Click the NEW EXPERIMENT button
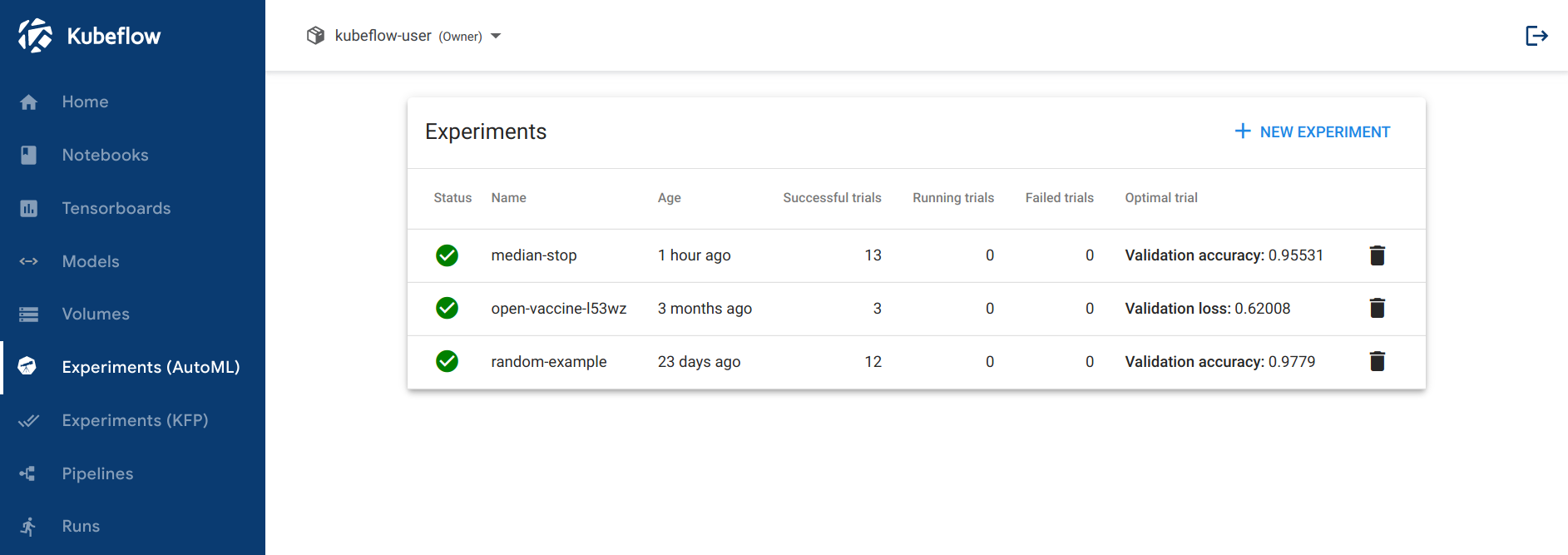Image resolution: width=1568 pixels, height=555 pixels. coord(1312,132)
